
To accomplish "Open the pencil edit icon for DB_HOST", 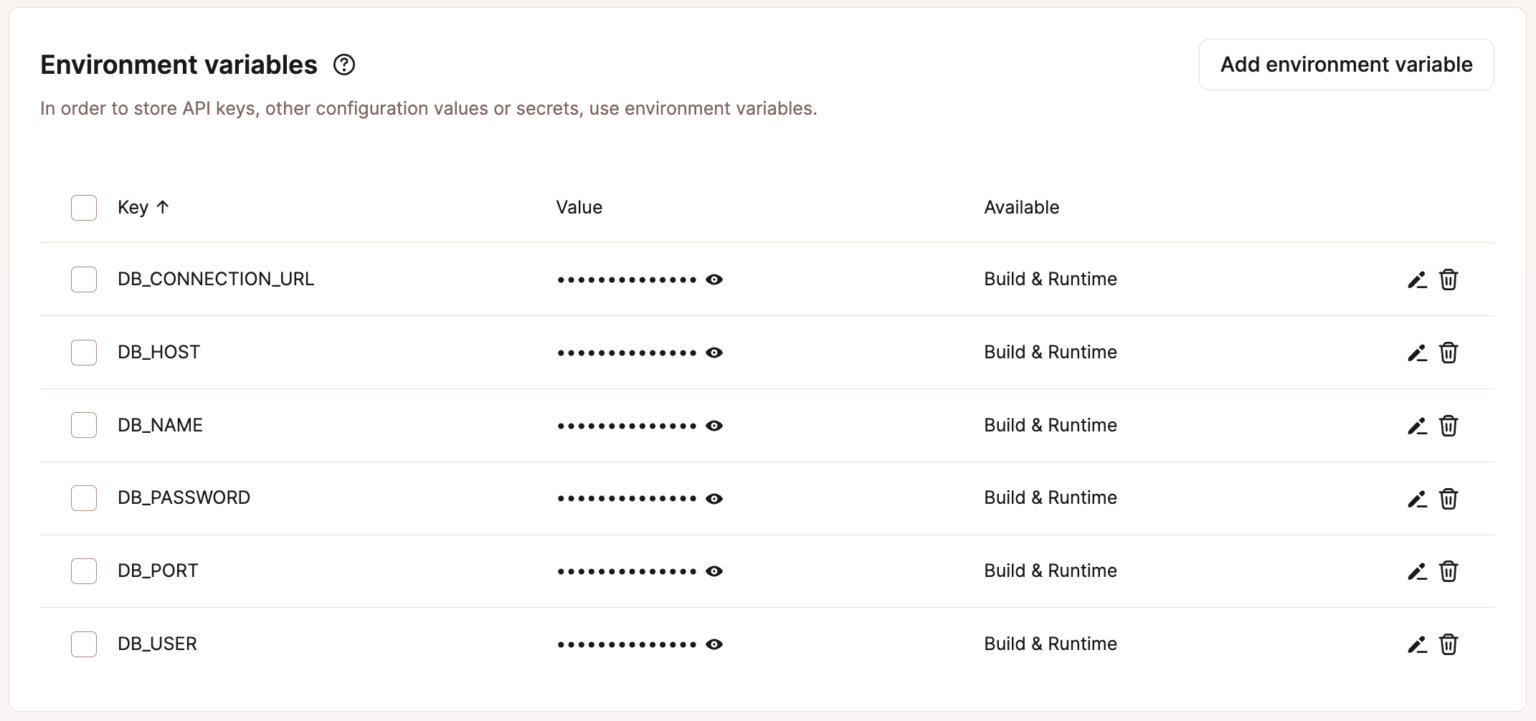I will (1416, 352).
